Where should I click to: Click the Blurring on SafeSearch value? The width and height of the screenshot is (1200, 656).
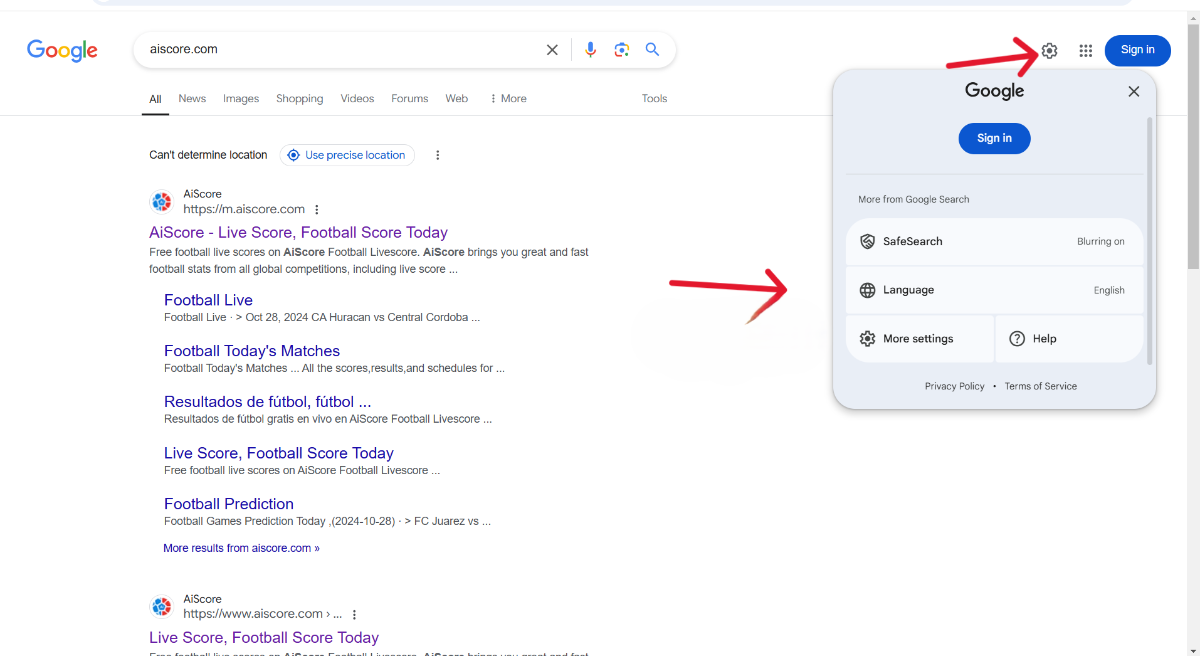pyautogui.click(x=1100, y=242)
